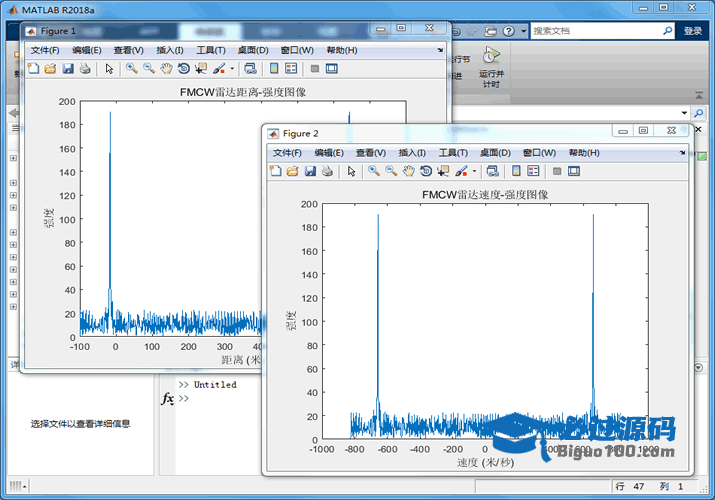Image resolution: width=715 pixels, height=500 pixels.
Task: Select Rotate 3D tool in Figure 1
Action: (184, 69)
